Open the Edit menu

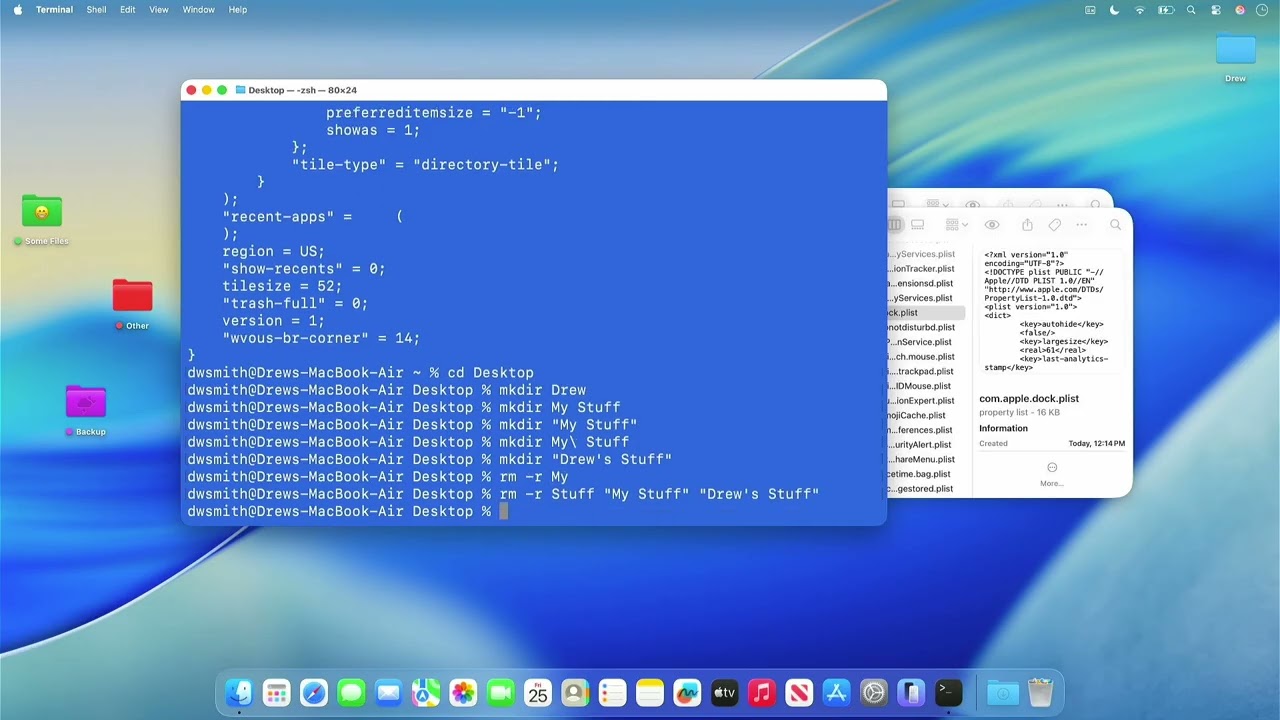[x=128, y=10]
